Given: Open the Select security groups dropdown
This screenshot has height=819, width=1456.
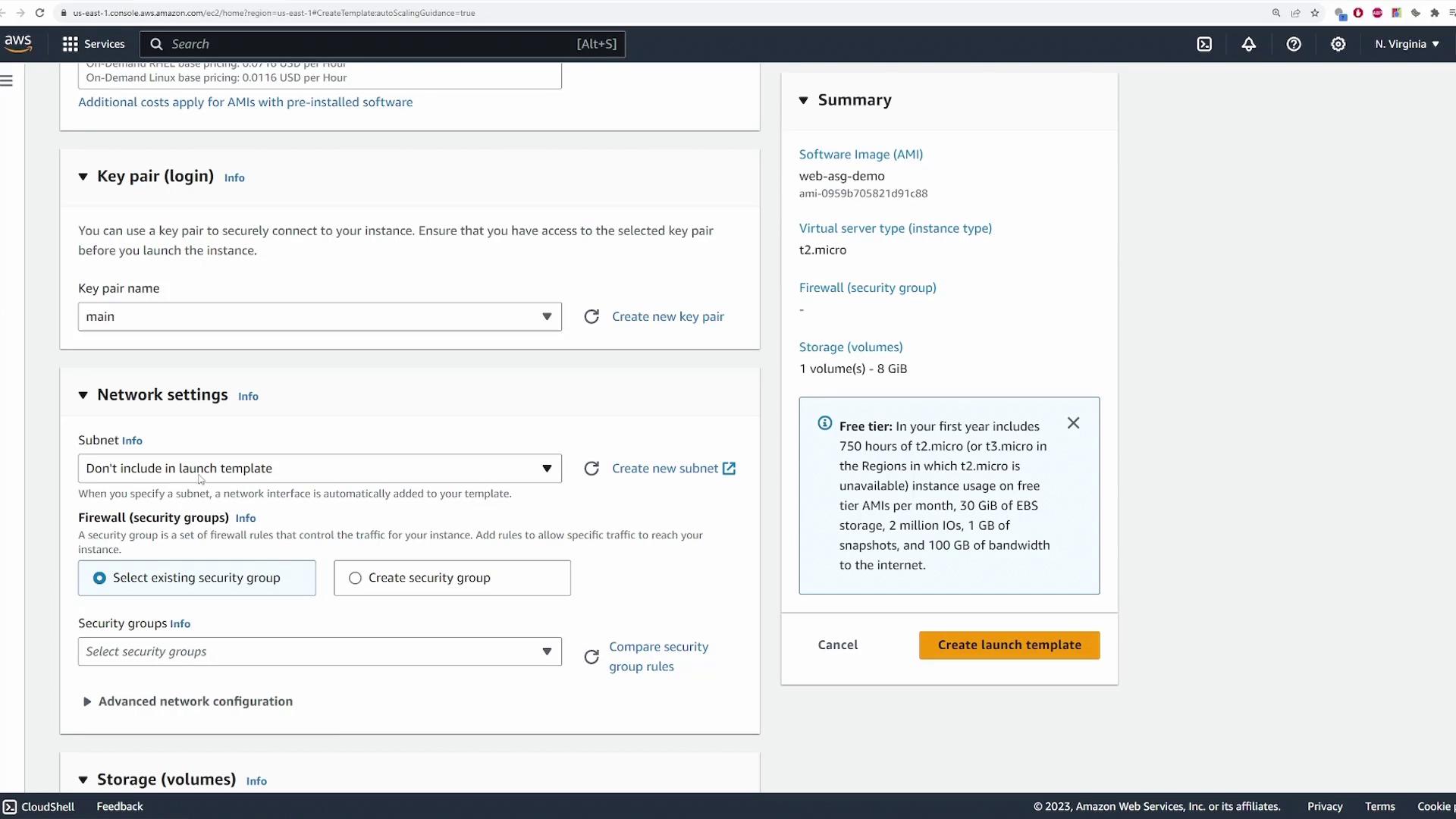Looking at the screenshot, I should (319, 651).
